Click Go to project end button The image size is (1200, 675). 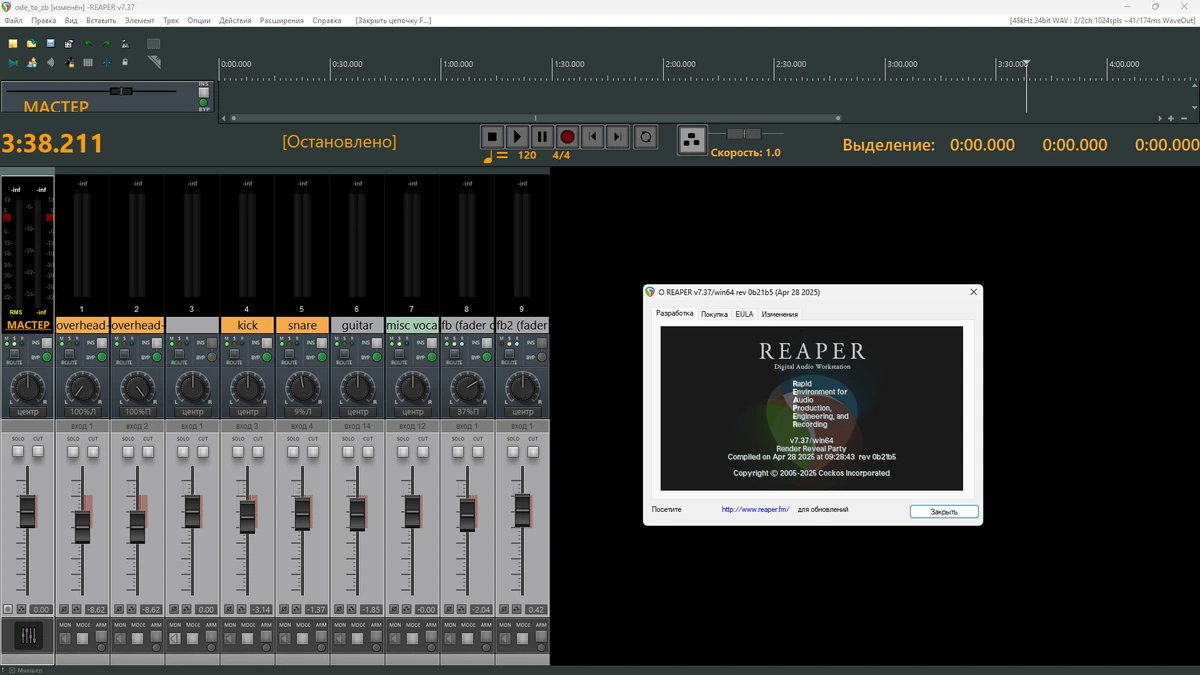tap(618, 136)
